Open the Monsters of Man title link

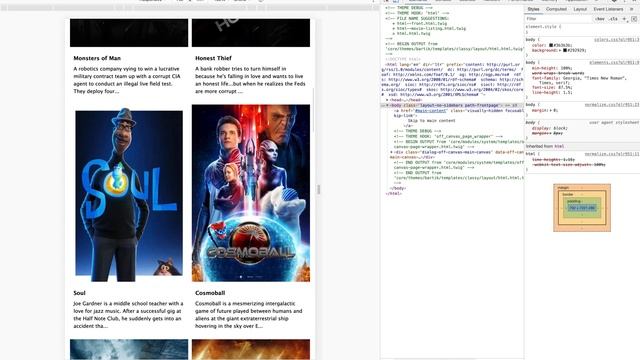97,58
